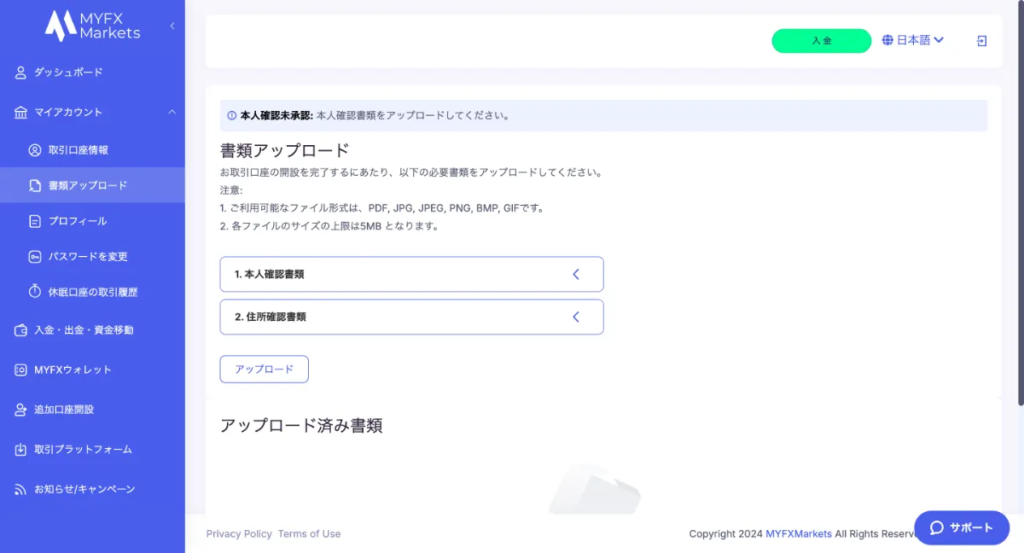1024x553 pixels.
Task: Collapse the マイアカウント menu section
Action: [x=172, y=112]
